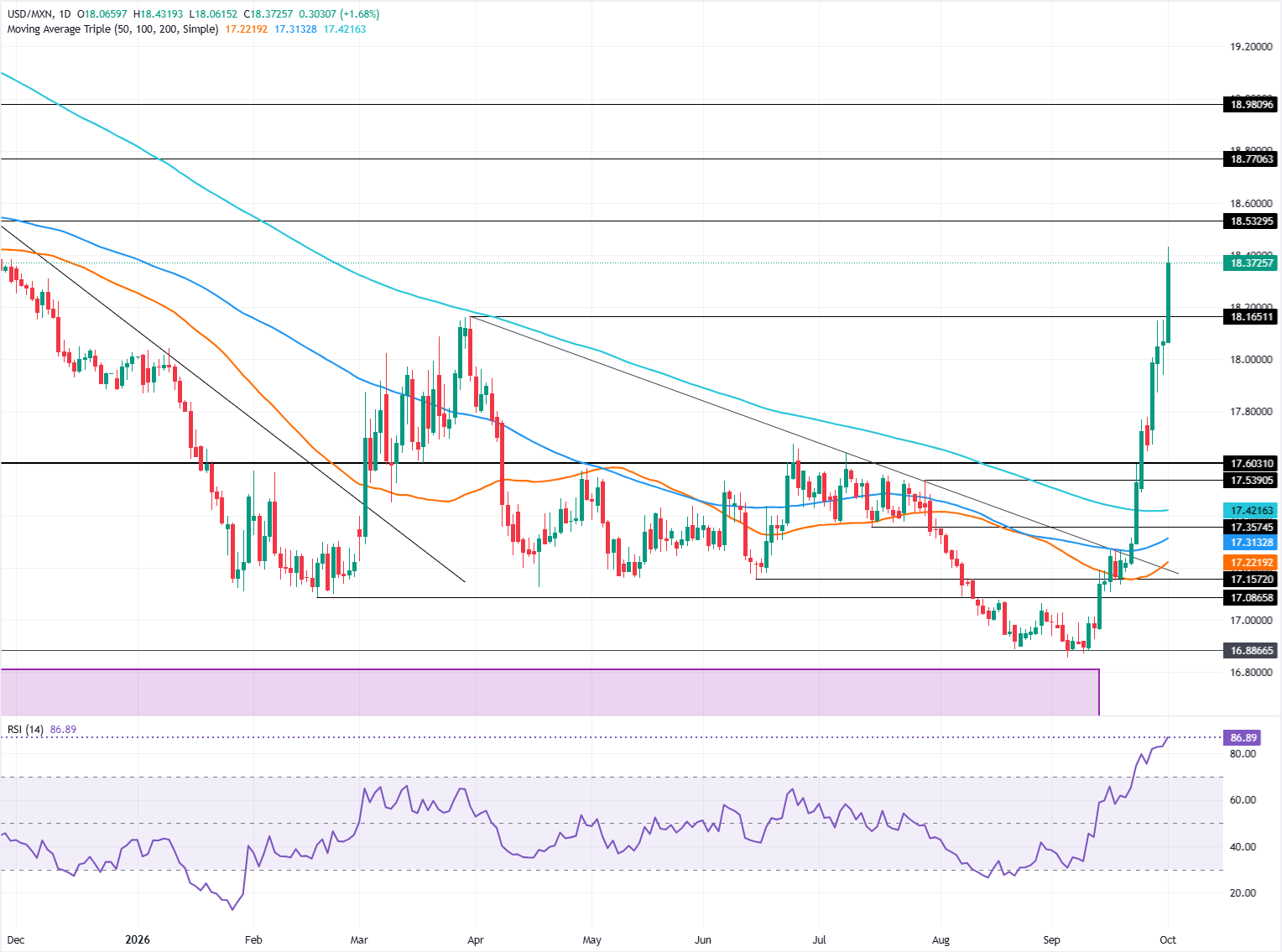Image resolution: width=1282 pixels, height=952 pixels.
Task: Click the blue 17.31328 label on price axis
Action: coord(1251,543)
